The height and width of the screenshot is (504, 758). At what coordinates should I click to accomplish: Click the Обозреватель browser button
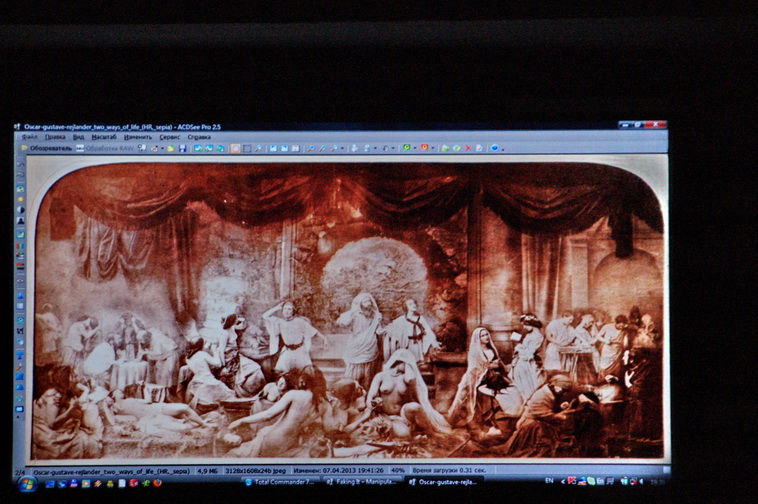point(46,148)
